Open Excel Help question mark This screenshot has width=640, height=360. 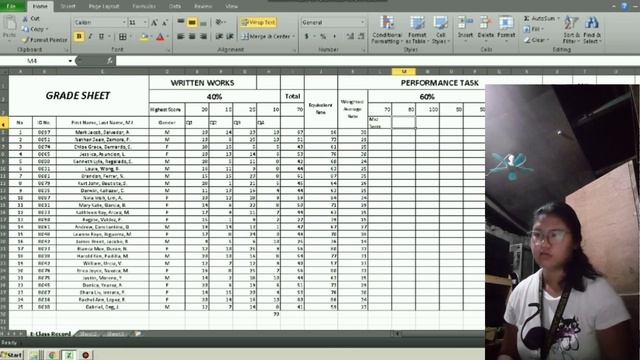[x=624, y=6]
